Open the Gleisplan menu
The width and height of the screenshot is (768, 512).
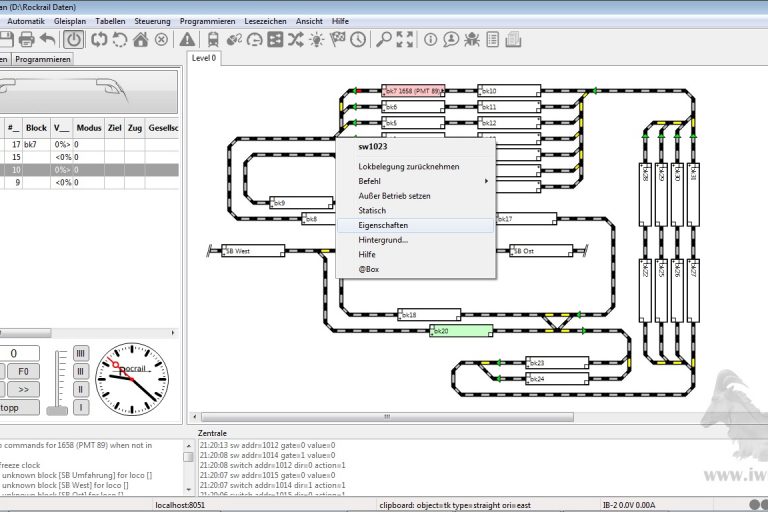[x=70, y=21]
